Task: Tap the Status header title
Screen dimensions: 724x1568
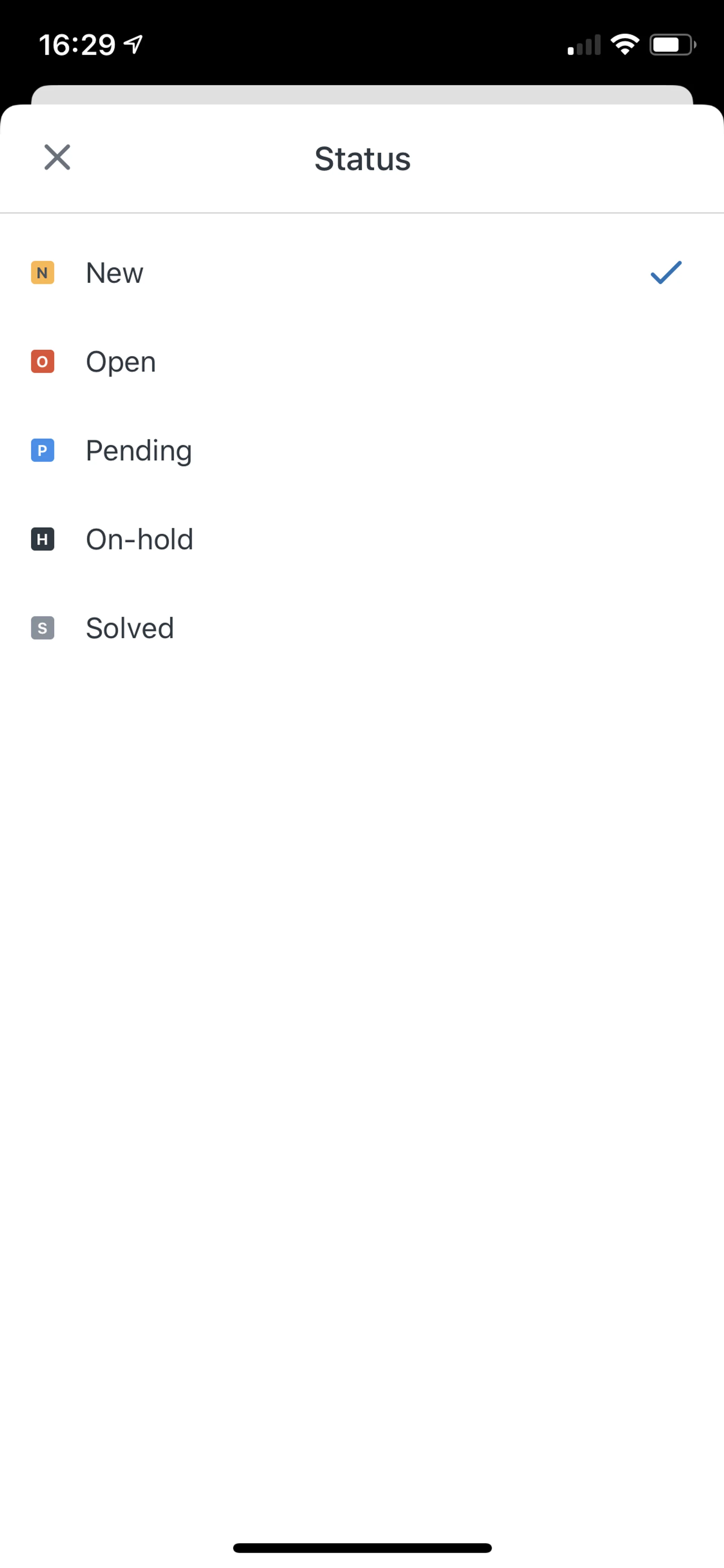Action: point(362,159)
